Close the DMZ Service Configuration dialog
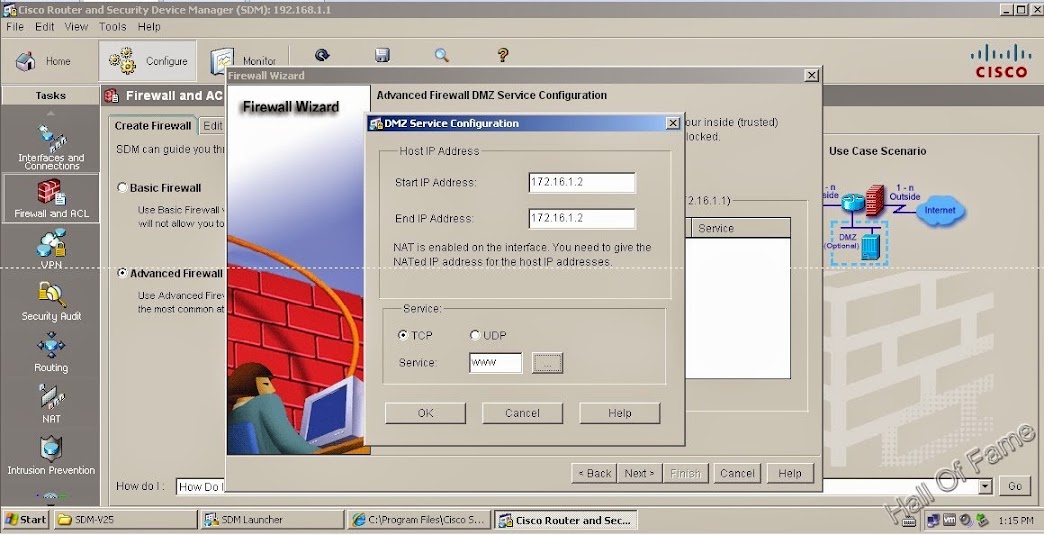Screen dimensions: 1044x535 tap(673, 124)
